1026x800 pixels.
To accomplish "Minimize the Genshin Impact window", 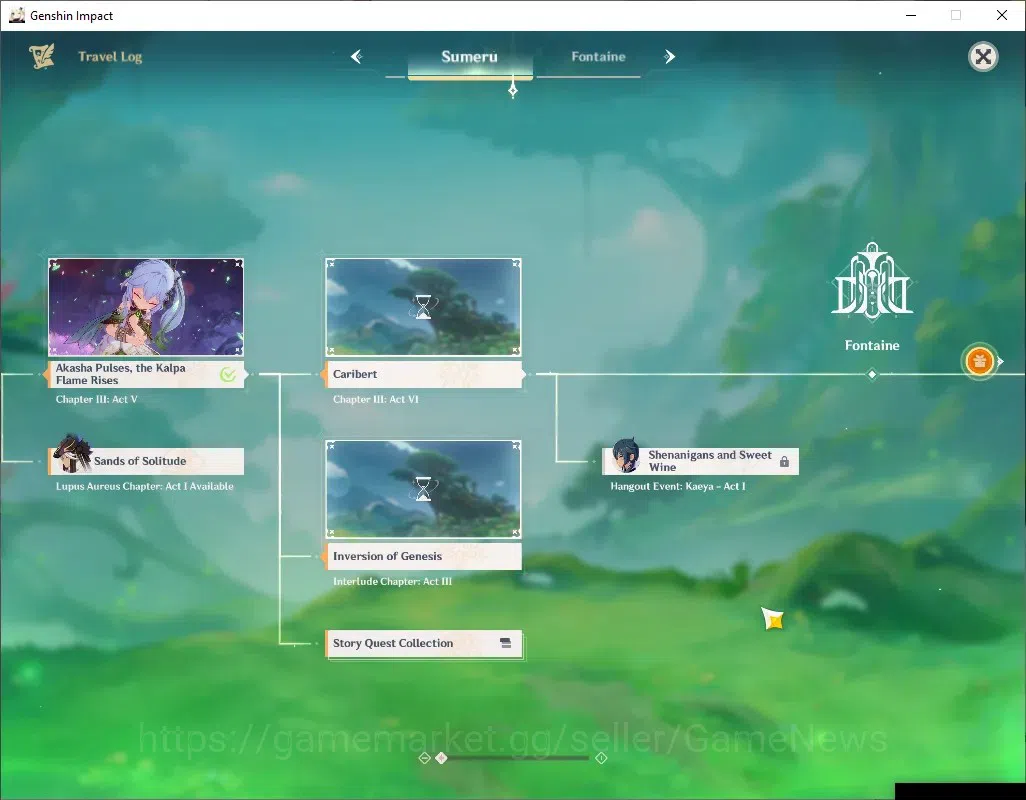I will (x=910, y=15).
